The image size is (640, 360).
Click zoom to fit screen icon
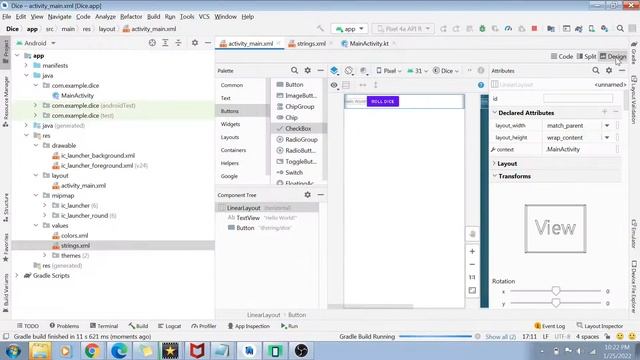472,291
